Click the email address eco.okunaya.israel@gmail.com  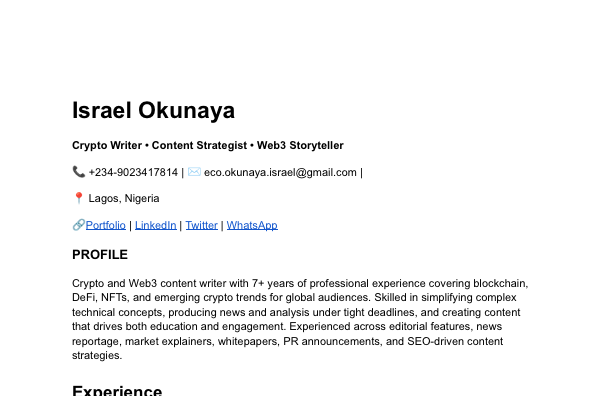click(280, 172)
